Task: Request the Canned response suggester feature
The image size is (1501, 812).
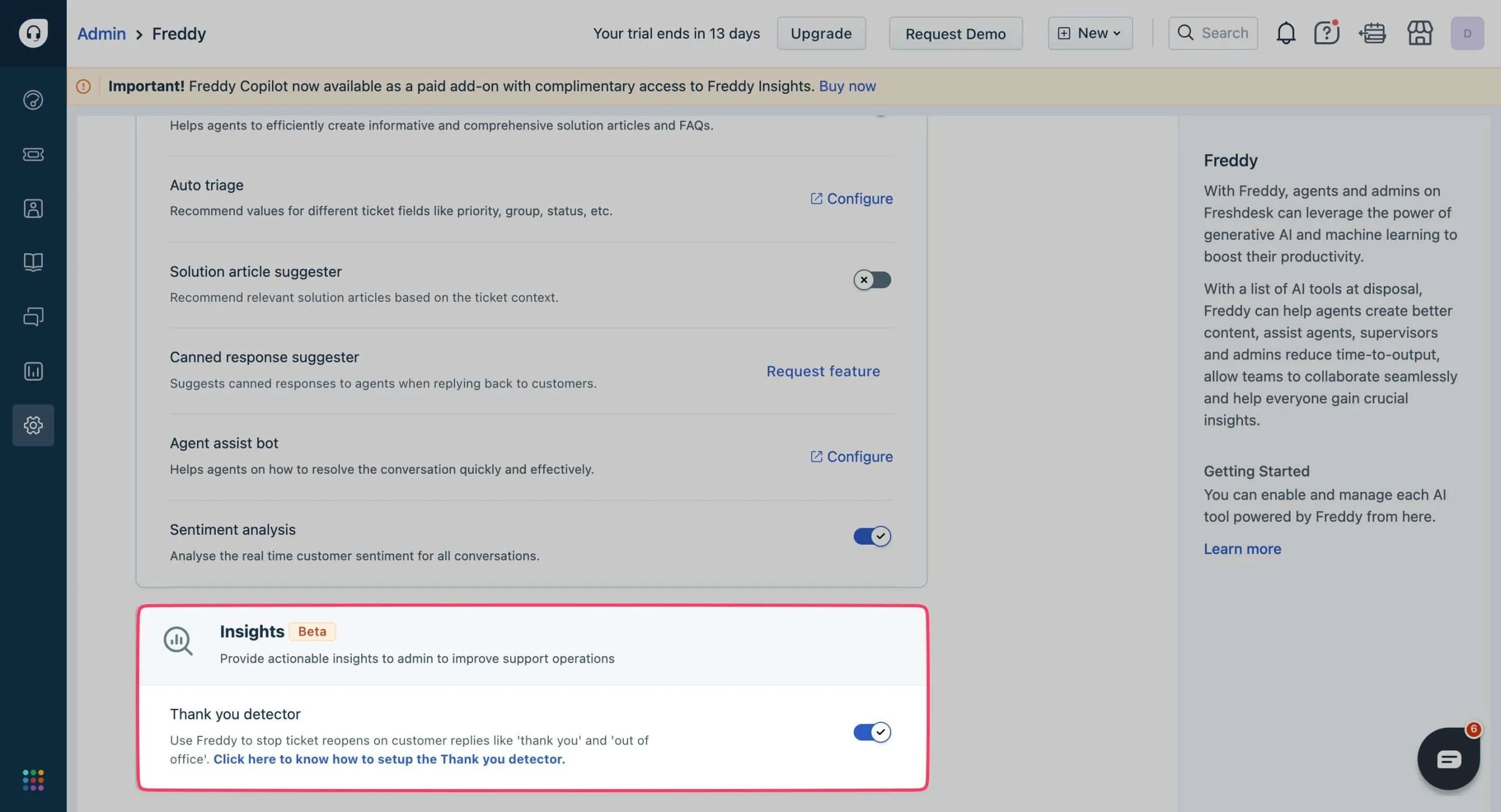Action: coord(823,371)
